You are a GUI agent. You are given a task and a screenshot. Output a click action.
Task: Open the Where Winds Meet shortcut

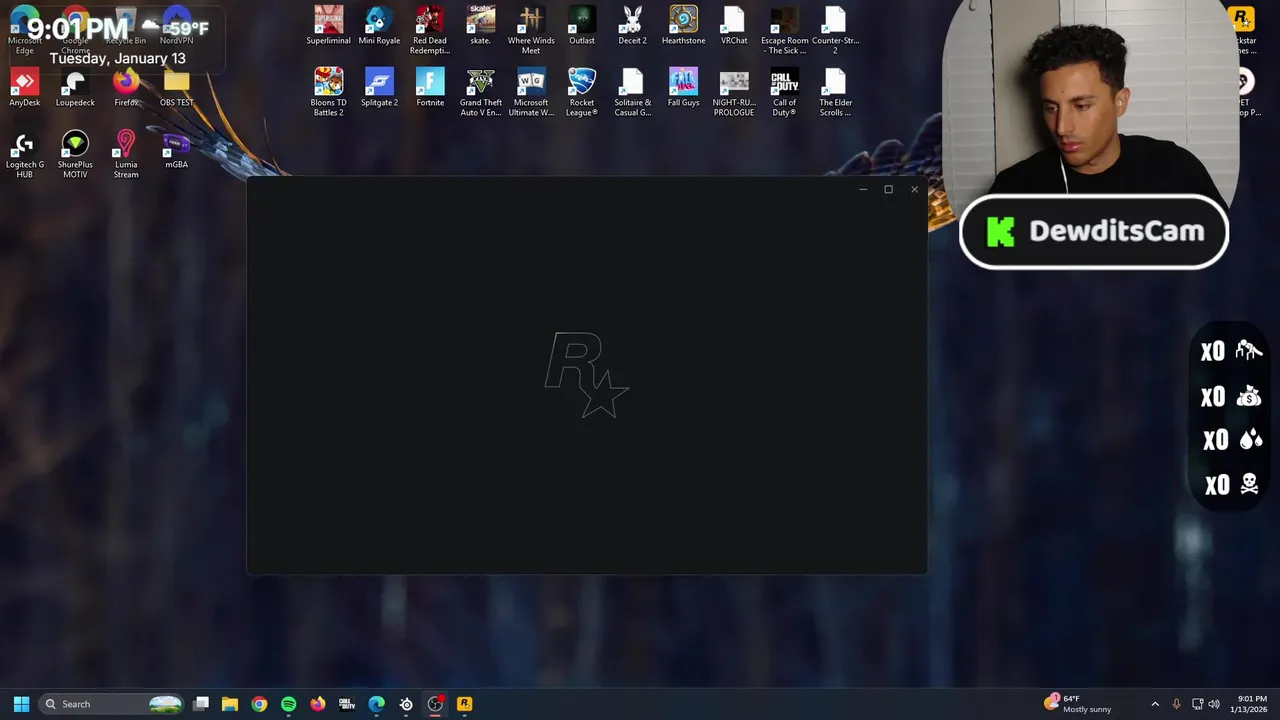tap(531, 30)
